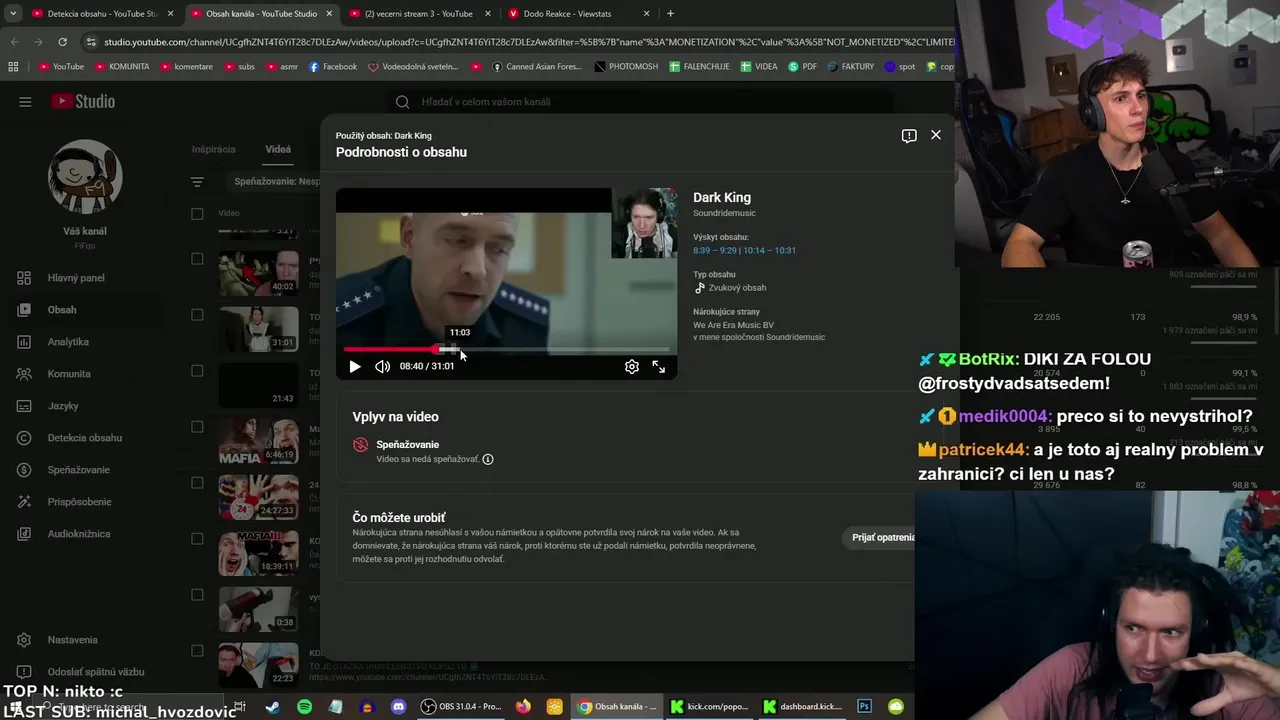Open the YouTube bookmark
Viewport: 1280px width, 720px height.
point(61,67)
